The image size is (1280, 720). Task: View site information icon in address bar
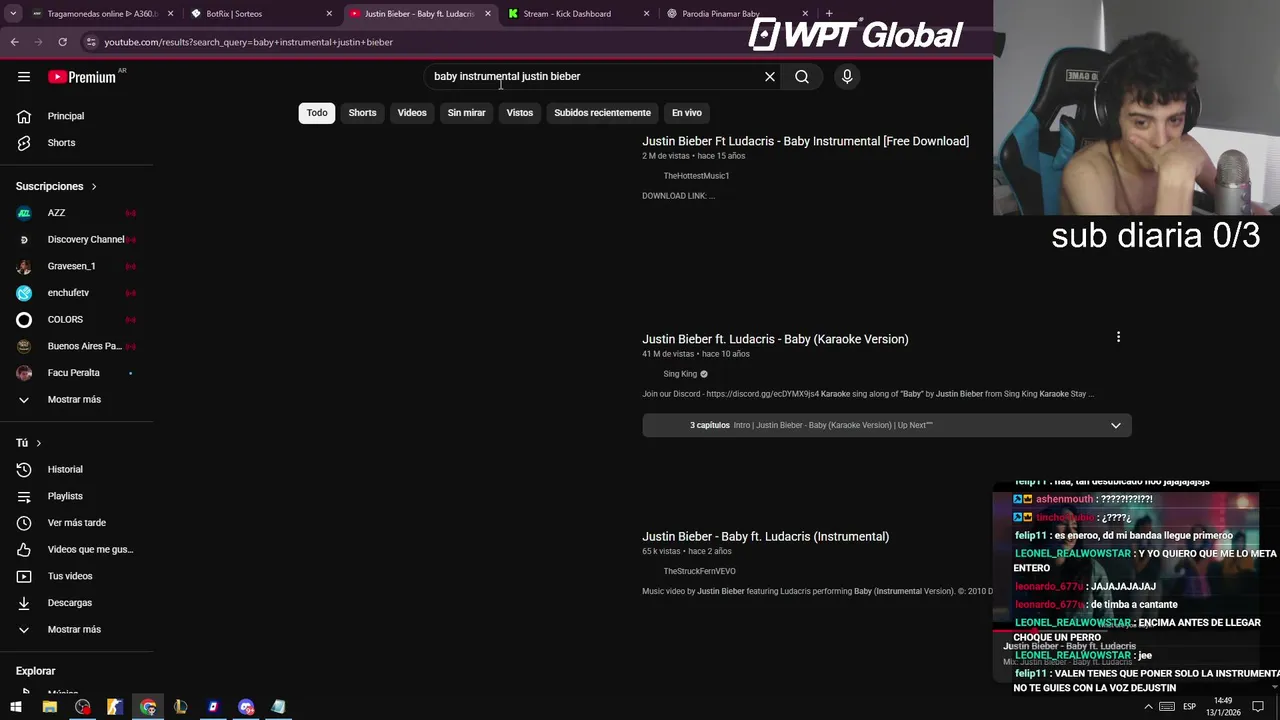(x=91, y=42)
